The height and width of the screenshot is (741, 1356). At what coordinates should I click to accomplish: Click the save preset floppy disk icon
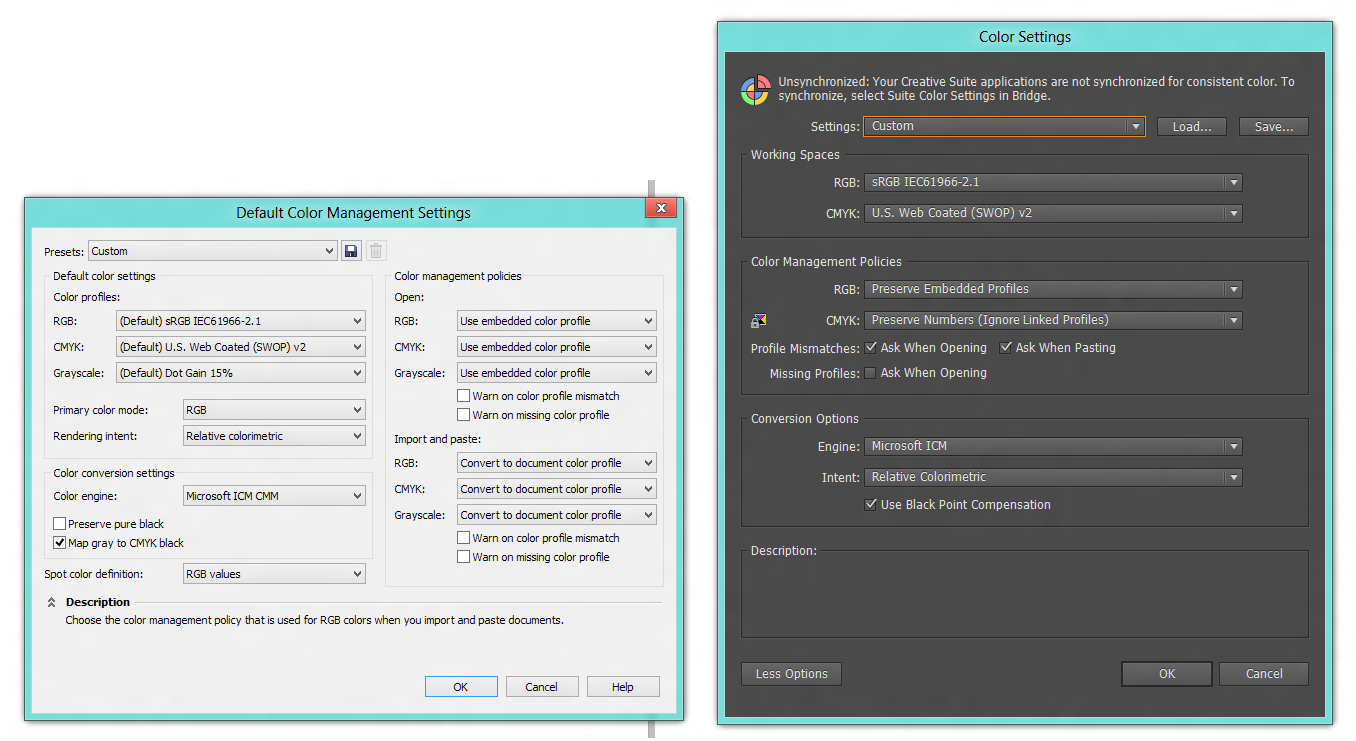[351, 251]
